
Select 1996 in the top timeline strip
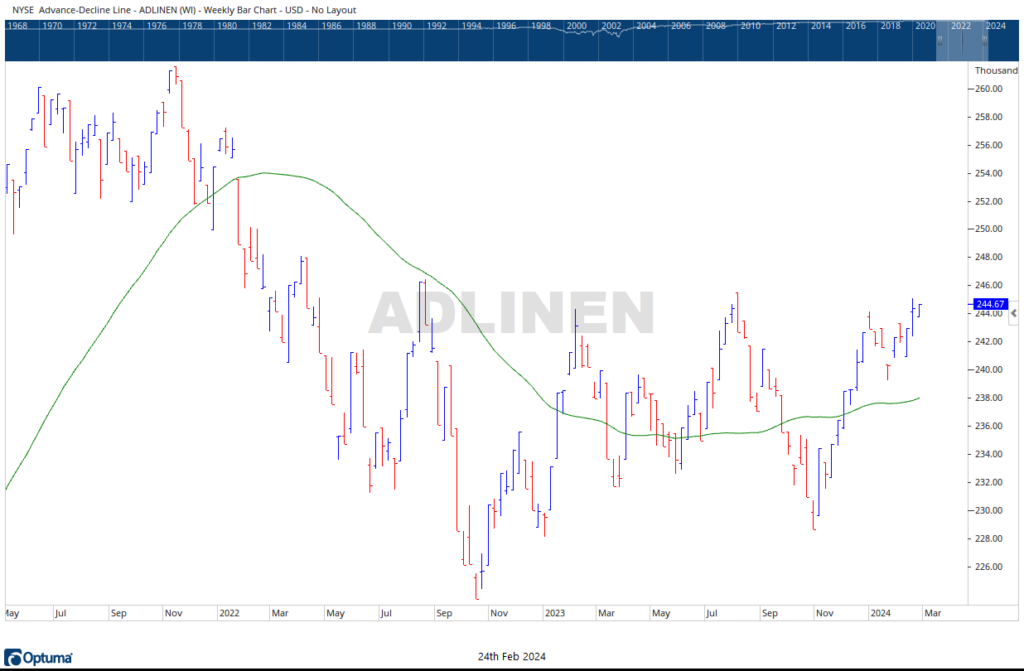tap(506, 24)
